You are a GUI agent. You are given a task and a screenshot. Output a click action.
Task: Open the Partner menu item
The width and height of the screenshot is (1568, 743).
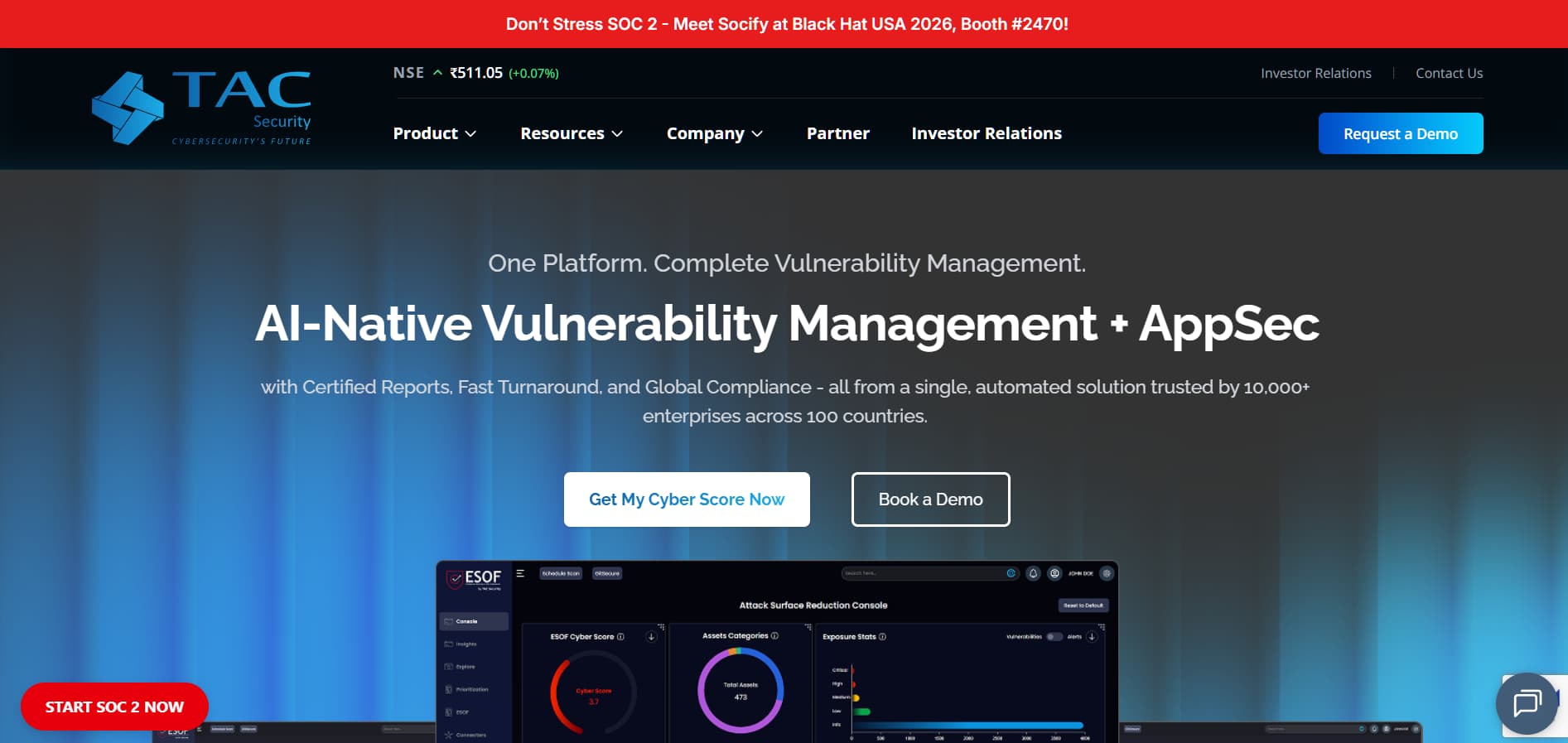838,133
